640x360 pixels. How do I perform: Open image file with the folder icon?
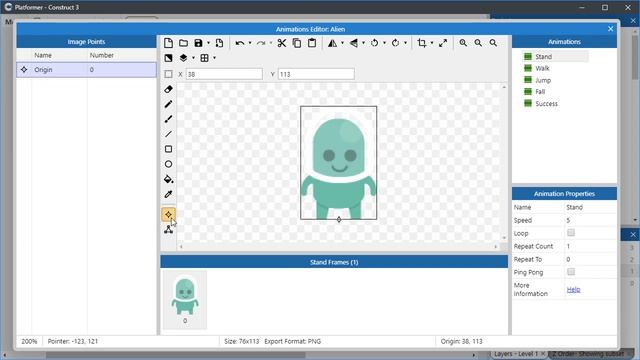point(183,43)
